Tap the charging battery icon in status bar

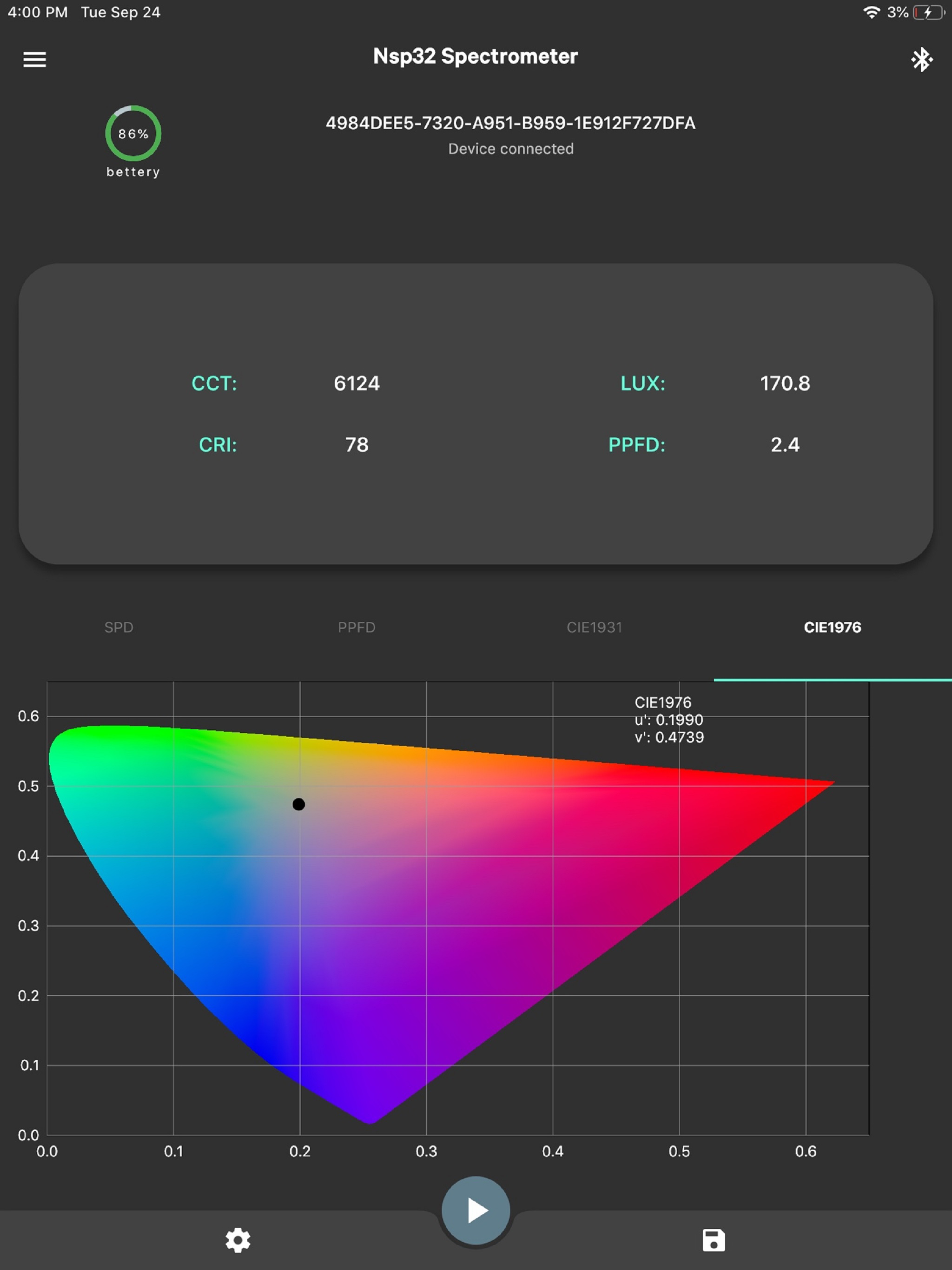coord(928,12)
